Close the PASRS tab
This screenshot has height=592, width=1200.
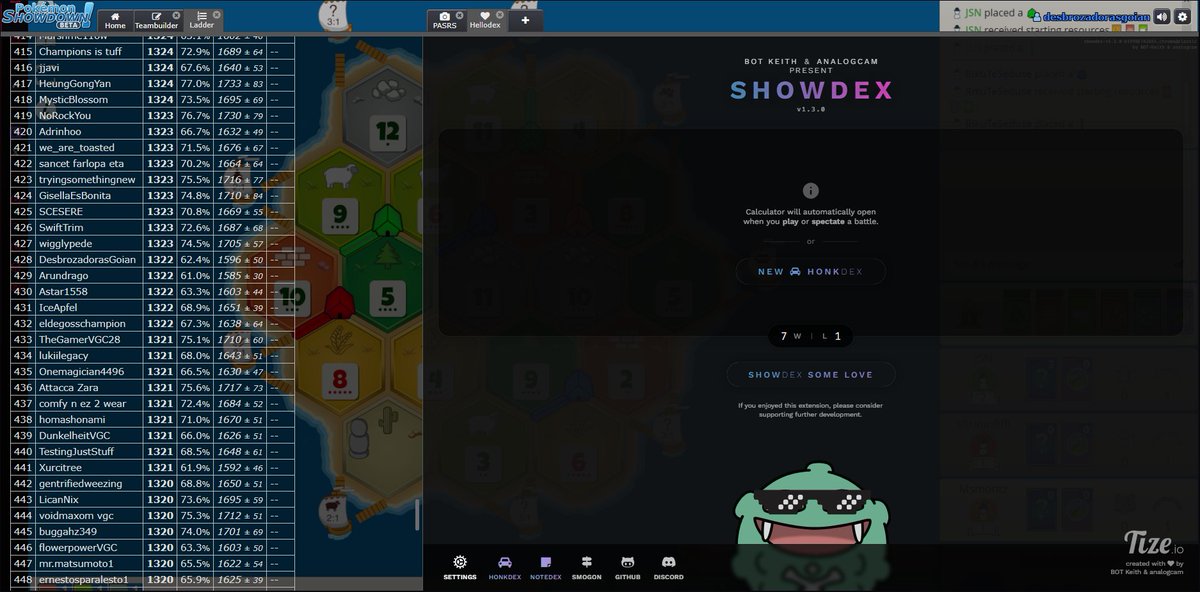[458, 15]
